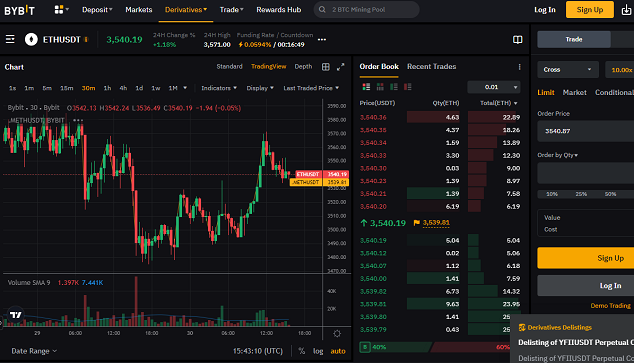The height and width of the screenshot is (363, 634).
Task: Open the chart settings gear icon
Action: (337, 333)
